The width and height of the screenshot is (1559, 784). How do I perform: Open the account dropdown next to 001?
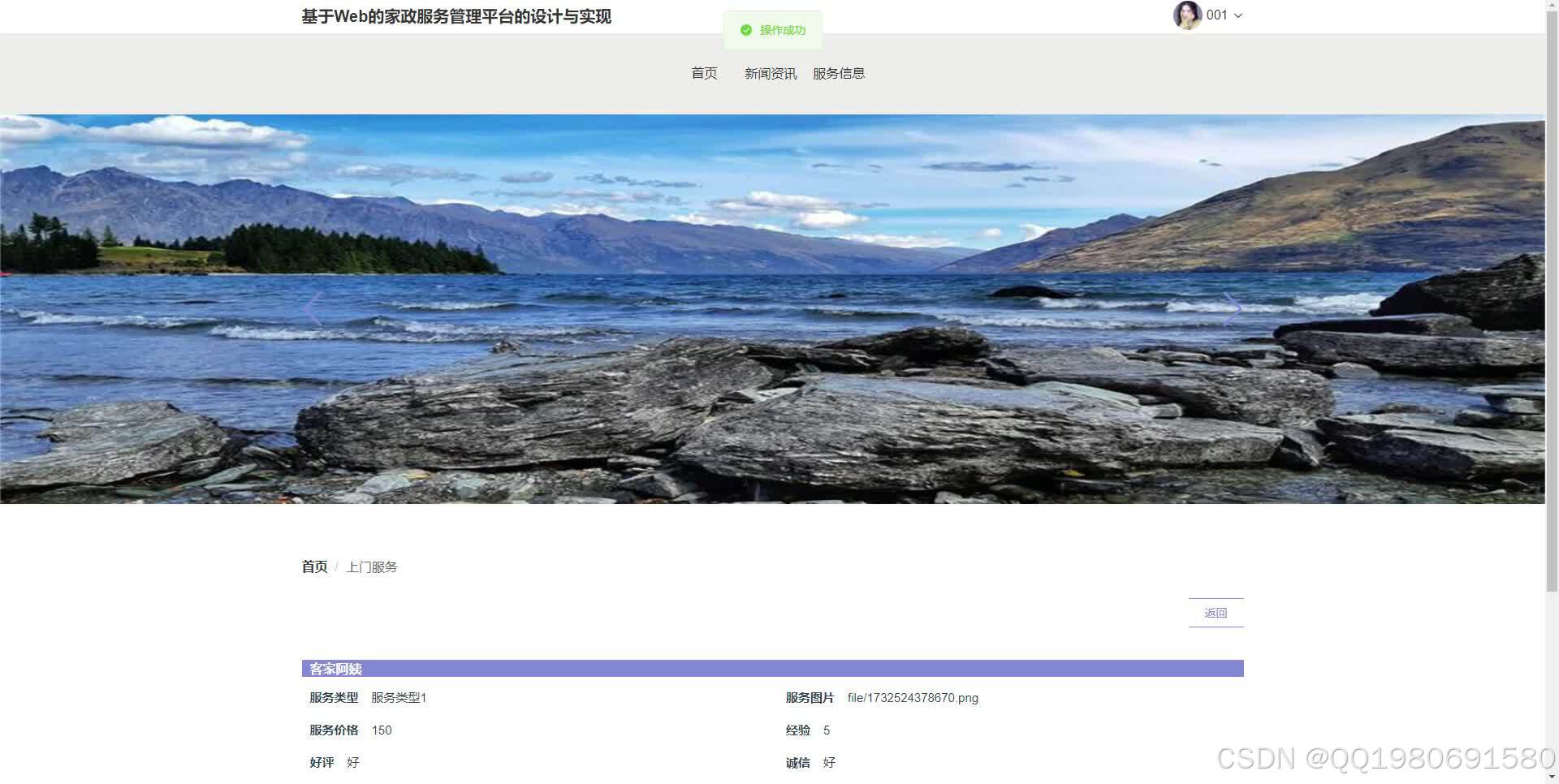pyautogui.click(x=1237, y=15)
